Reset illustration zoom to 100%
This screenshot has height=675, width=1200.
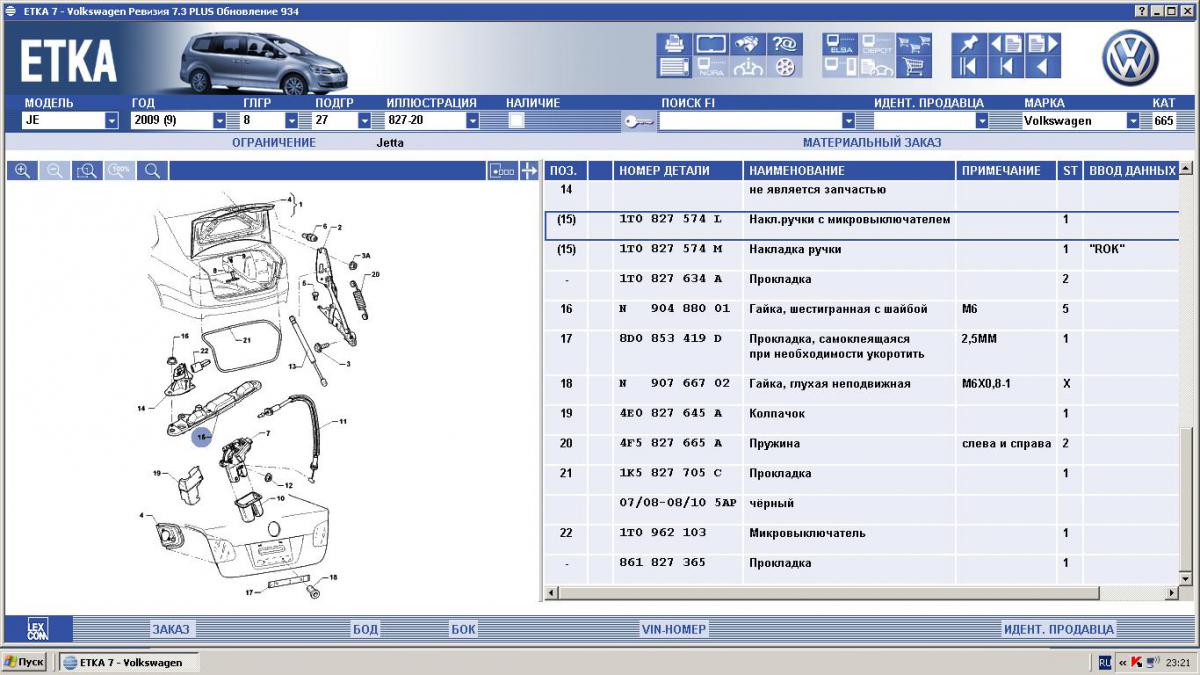coord(120,171)
